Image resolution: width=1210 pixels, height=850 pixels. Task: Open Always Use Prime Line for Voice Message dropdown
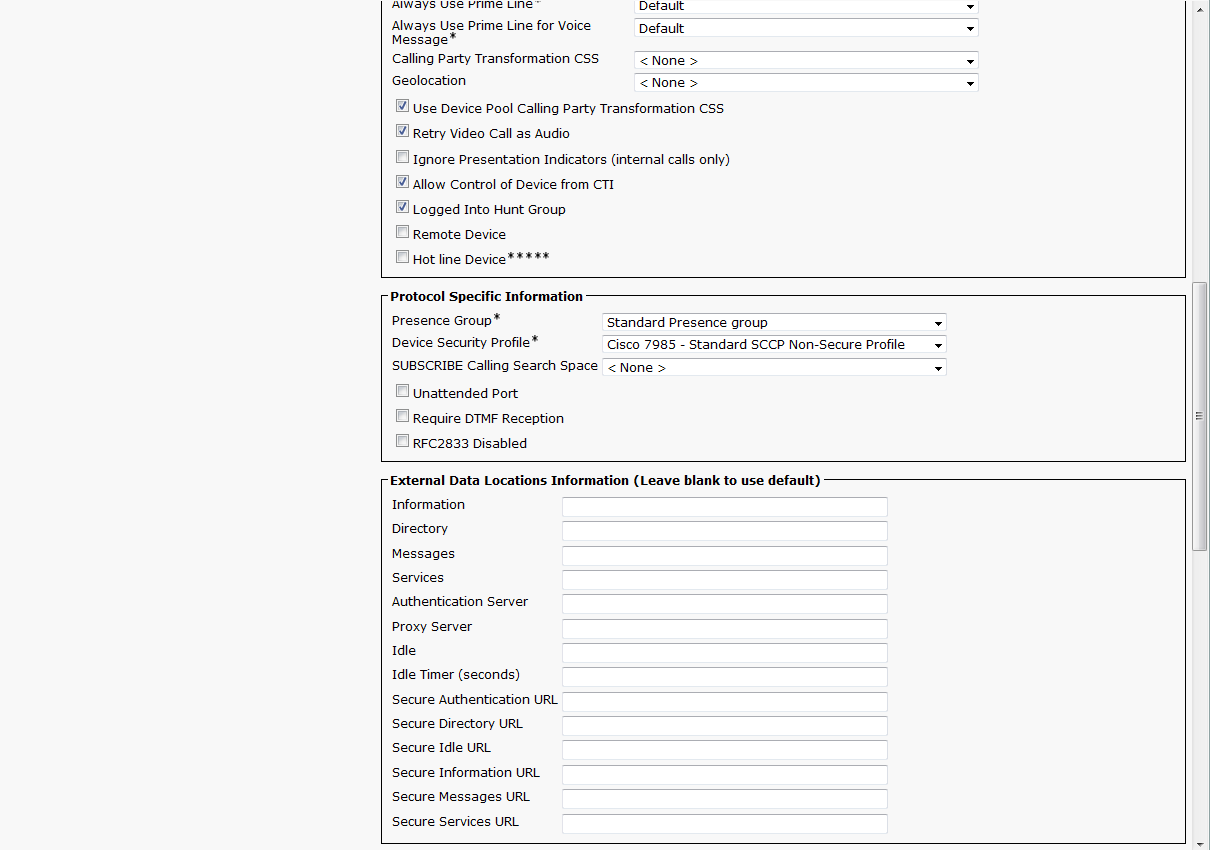click(x=806, y=28)
